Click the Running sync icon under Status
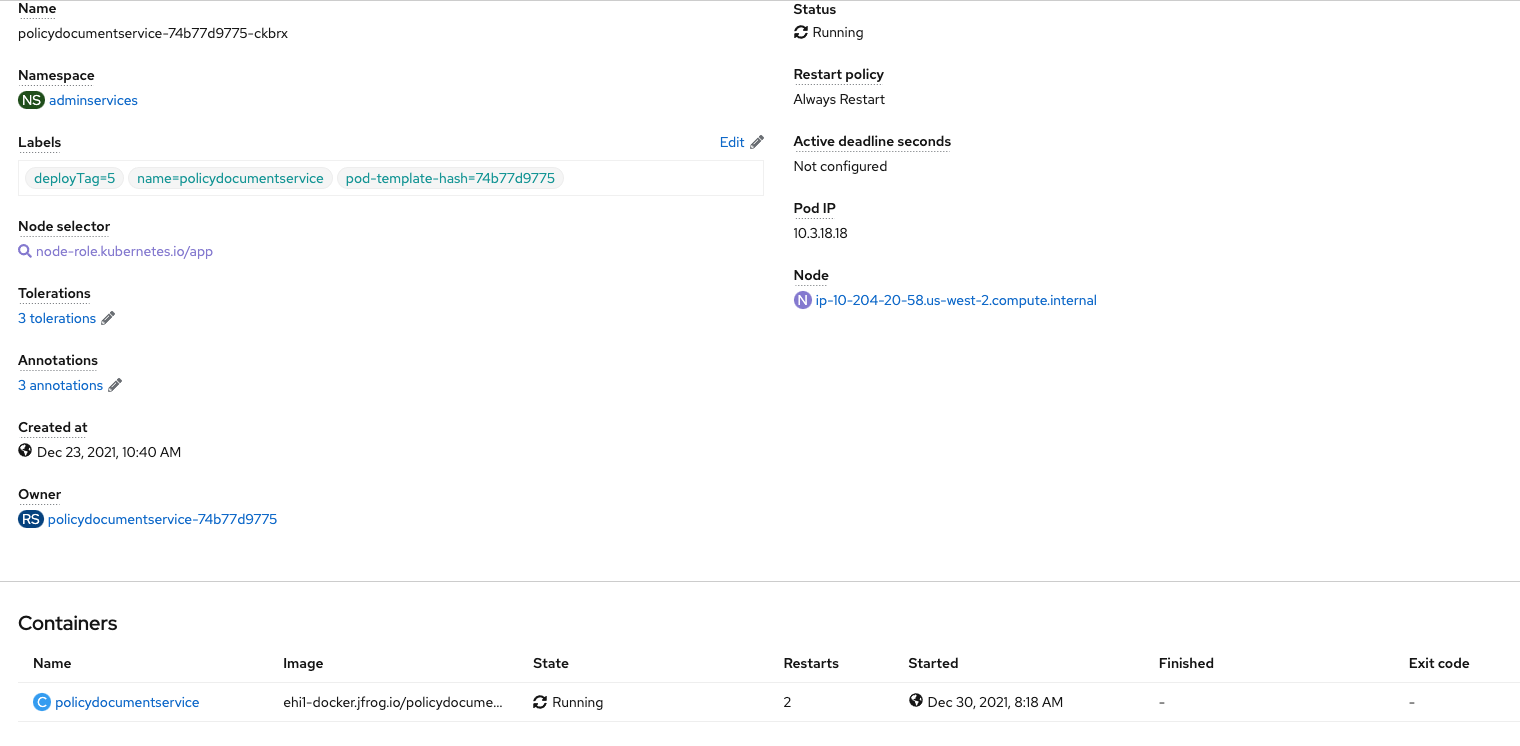Image resolution: width=1520 pixels, height=746 pixels. tap(801, 32)
